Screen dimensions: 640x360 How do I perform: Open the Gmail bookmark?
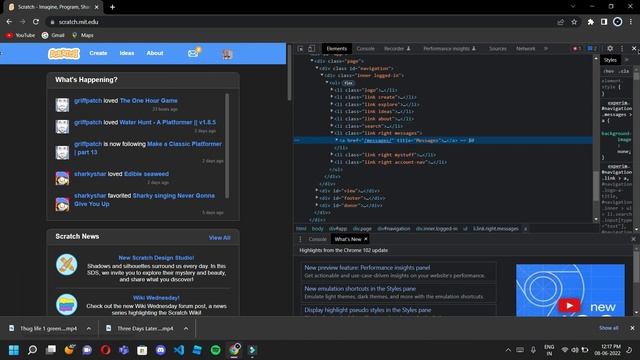pyautogui.click(x=53, y=36)
